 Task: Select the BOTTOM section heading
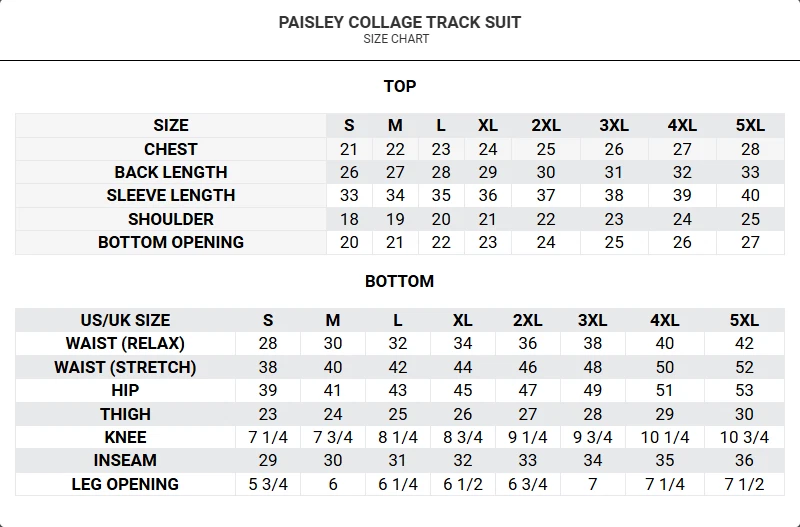(x=400, y=281)
